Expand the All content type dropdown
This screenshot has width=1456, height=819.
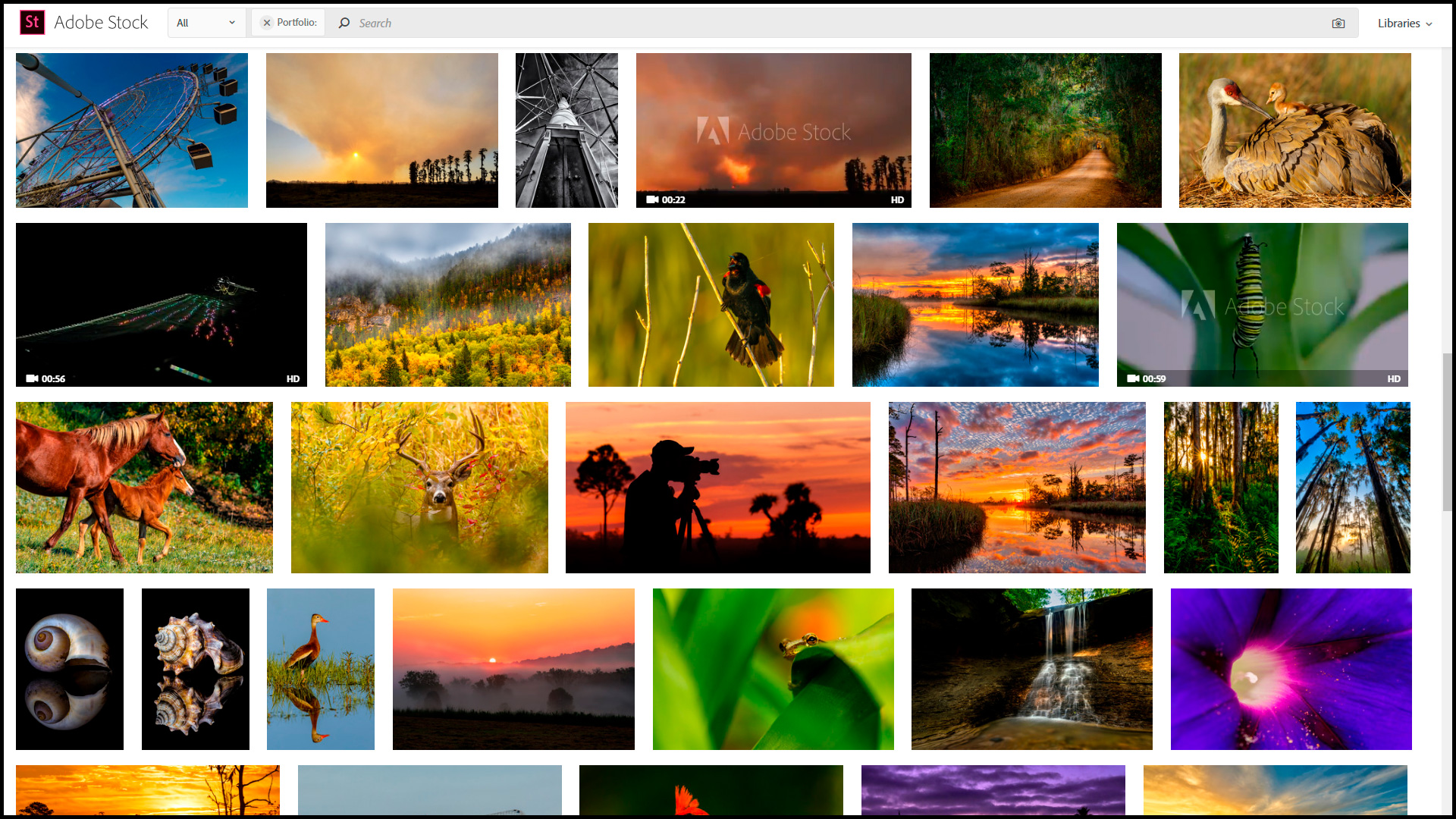coord(205,22)
